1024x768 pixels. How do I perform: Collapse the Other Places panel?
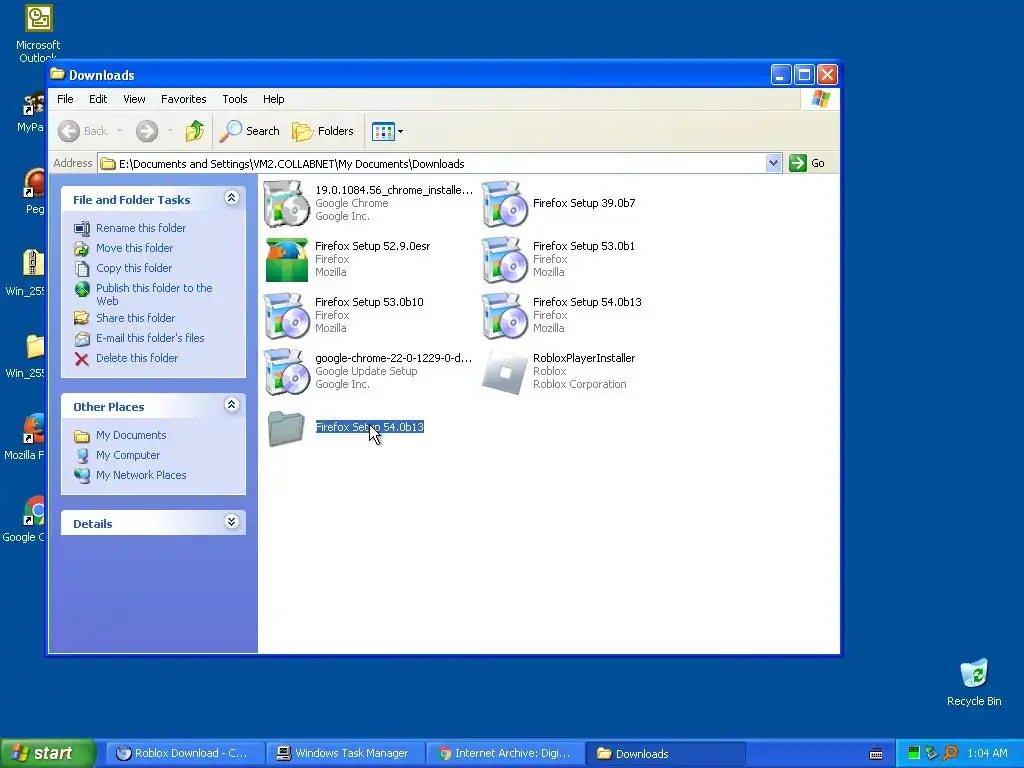231,405
